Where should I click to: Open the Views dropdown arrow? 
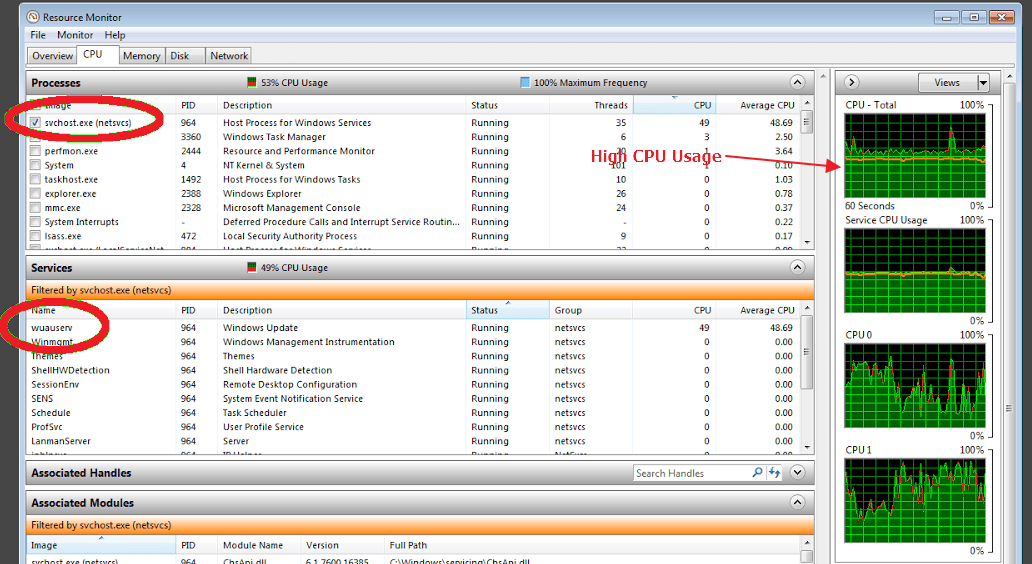983,83
